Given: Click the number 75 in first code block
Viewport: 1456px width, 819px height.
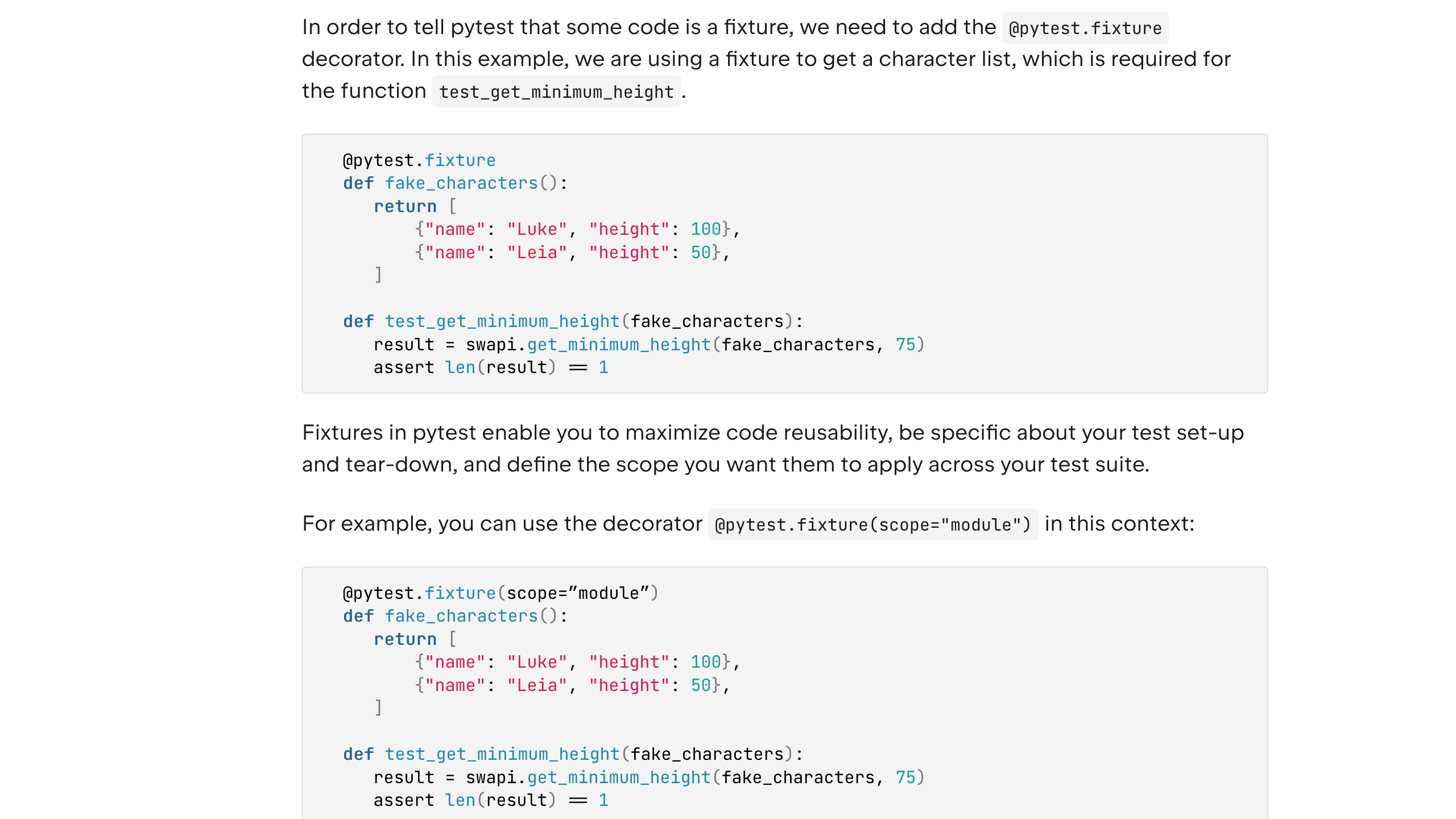Looking at the screenshot, I should 905,345.
